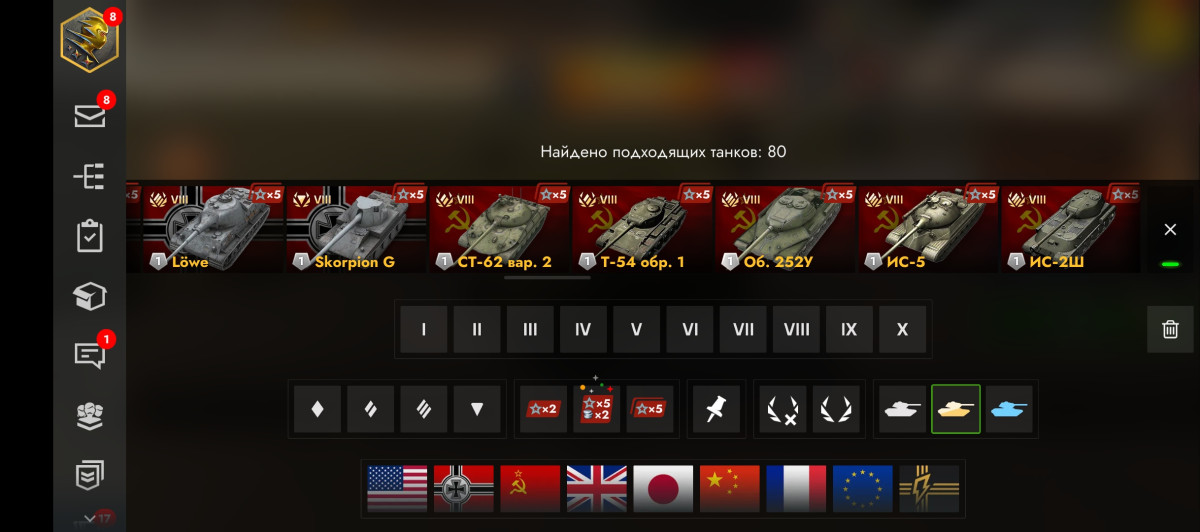Toggle the tier VIII filter
The width and height of the screenshot is (1200, 532).
click(796, 329)
